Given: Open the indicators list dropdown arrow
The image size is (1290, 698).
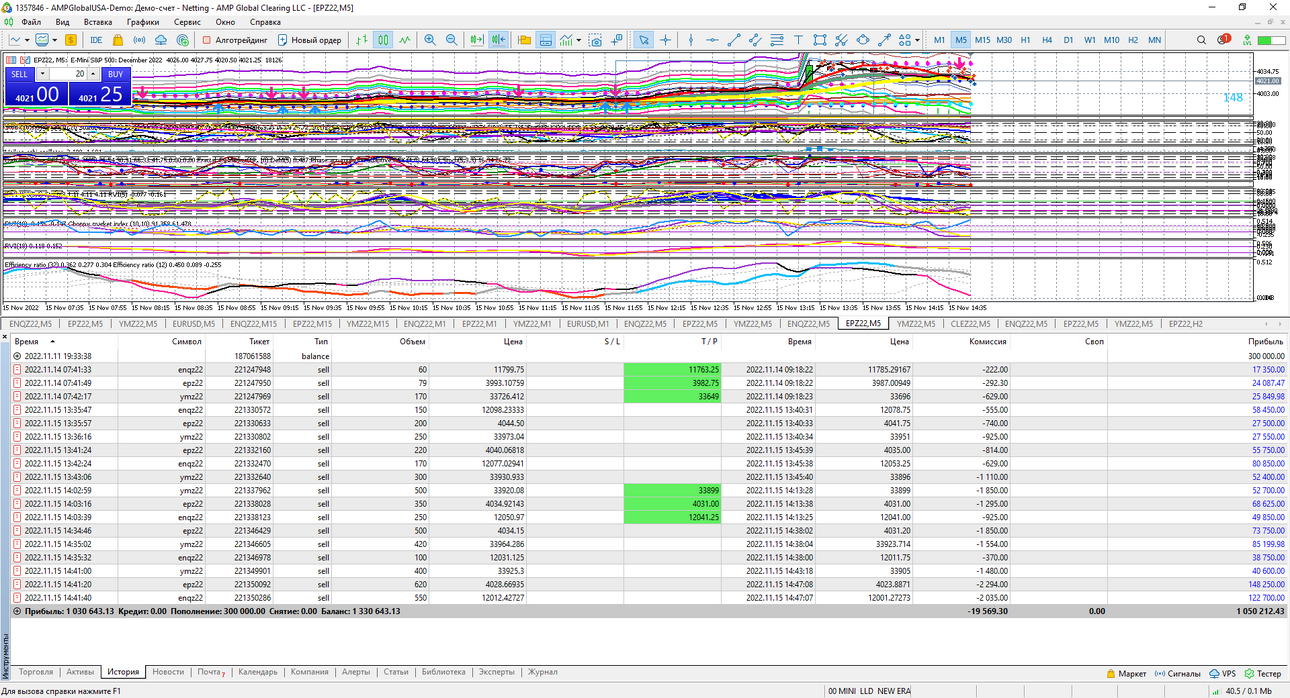Looking at the screenshot, I should click(x=578, y=40).
